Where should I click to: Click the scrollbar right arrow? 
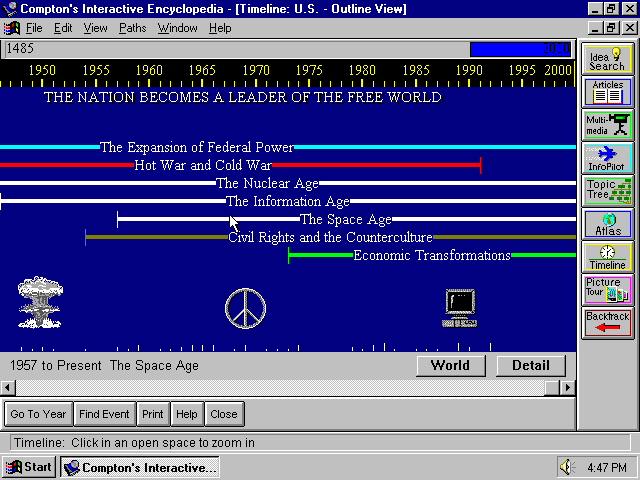567,388
